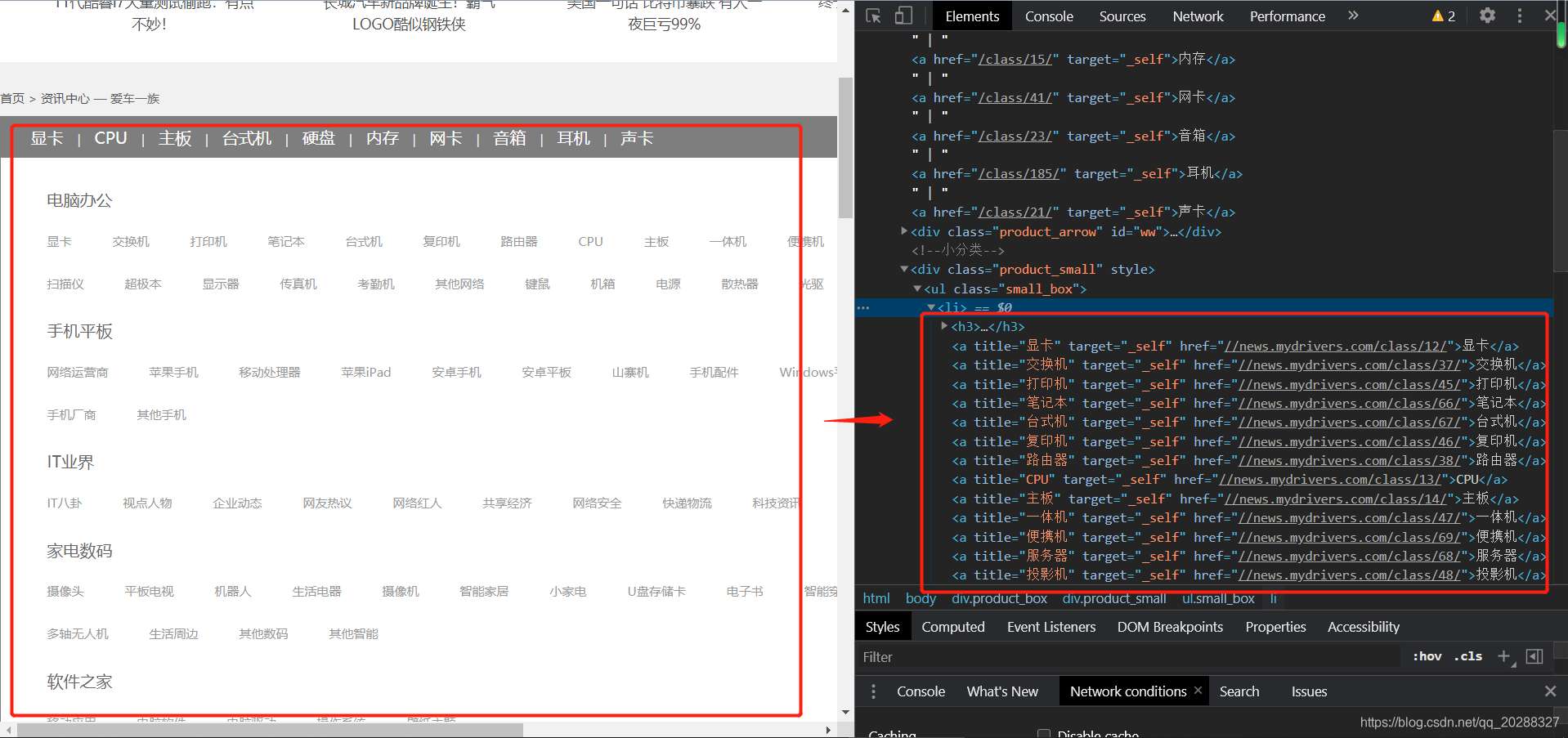Open the drawer three-dot menu
This screenshot has height=738, width=1568.
click(873, 691)
